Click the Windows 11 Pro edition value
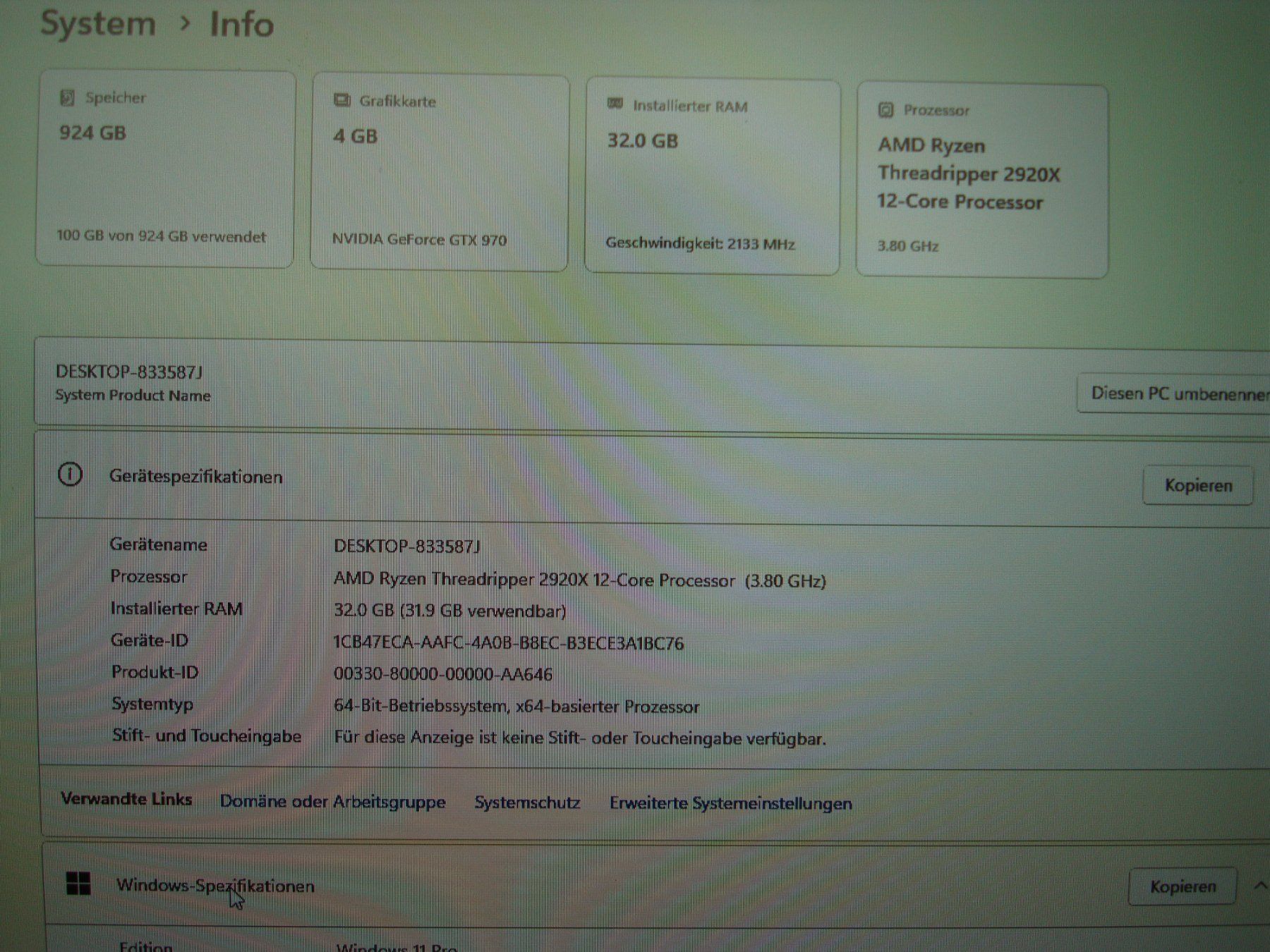The image size is (1270, 952). (397, 947)
